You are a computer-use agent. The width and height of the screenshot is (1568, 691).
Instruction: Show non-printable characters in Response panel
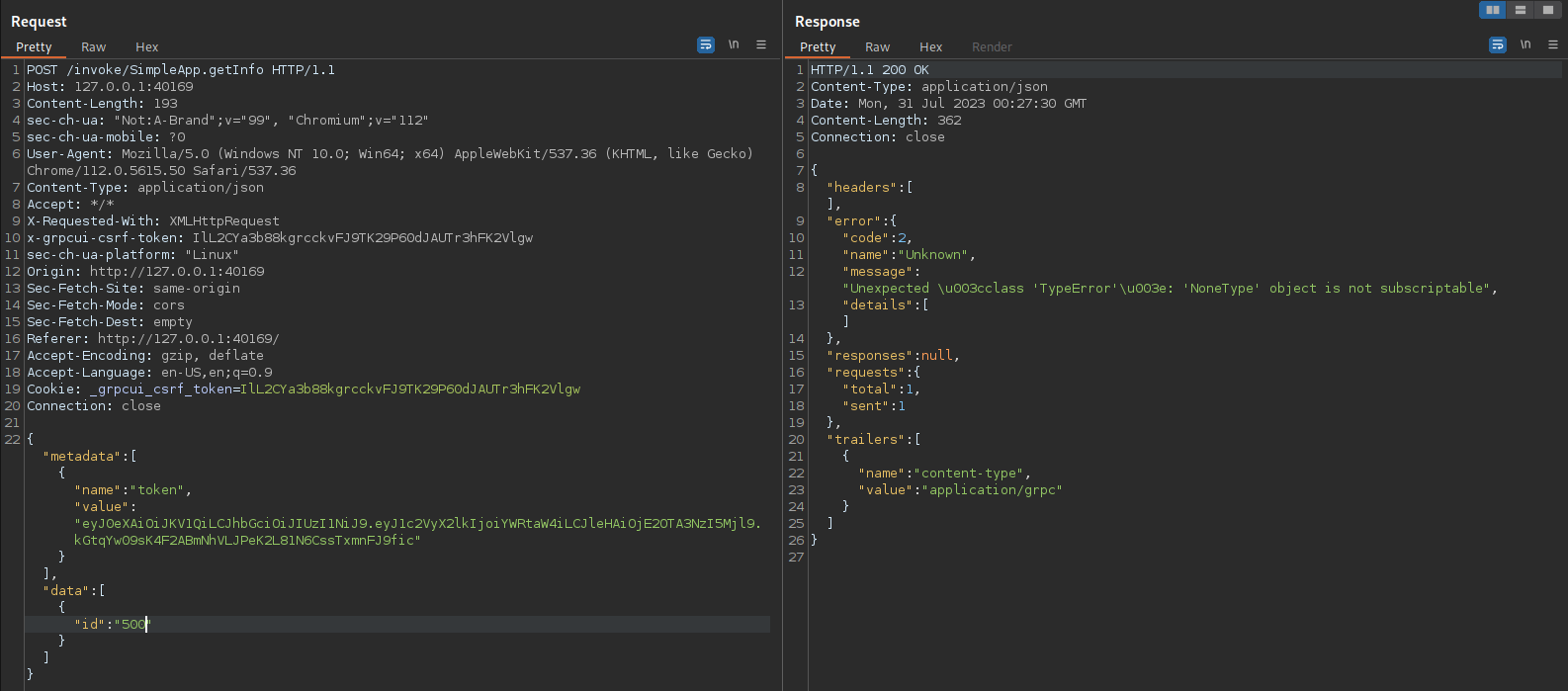pyautogui.click(x=1525, y=45)
